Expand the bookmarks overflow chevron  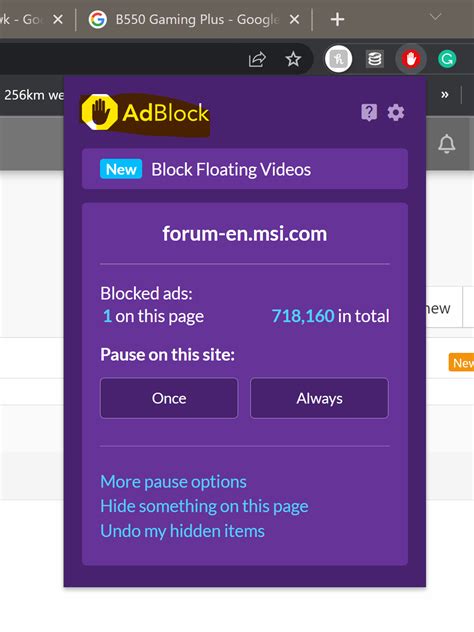click(445, 95)
